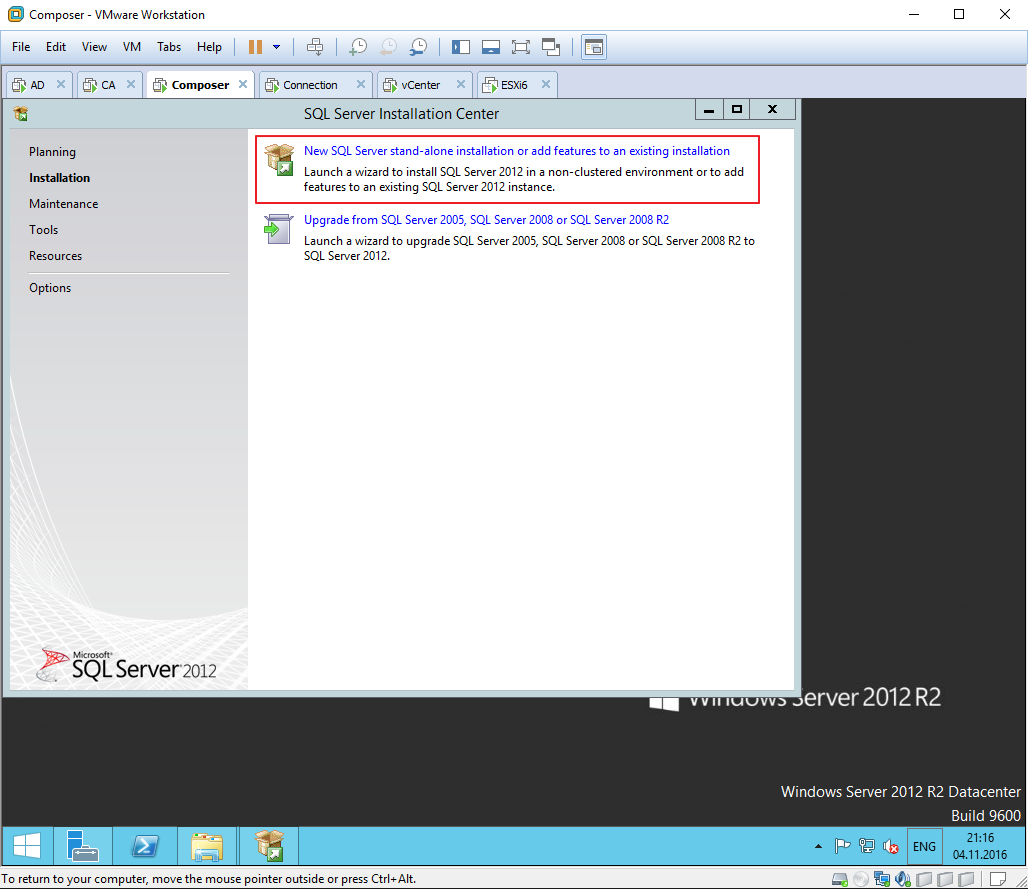Click the Unity mode toolbar icon
This screenshot has width=1028, height=889.
(x=551, y=47)
